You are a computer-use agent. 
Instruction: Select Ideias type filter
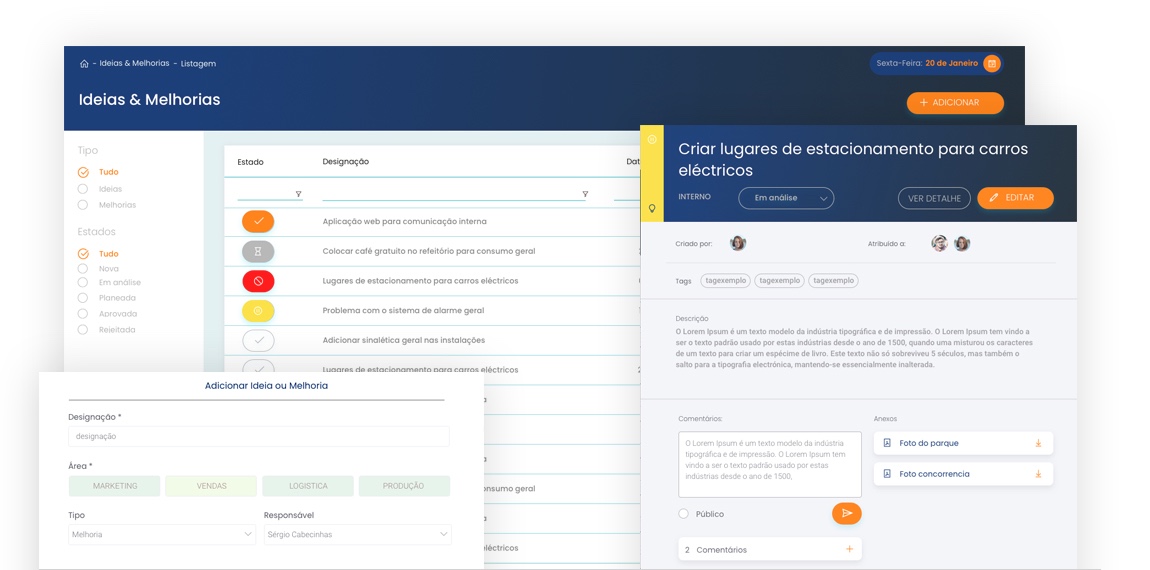[83, 189]
